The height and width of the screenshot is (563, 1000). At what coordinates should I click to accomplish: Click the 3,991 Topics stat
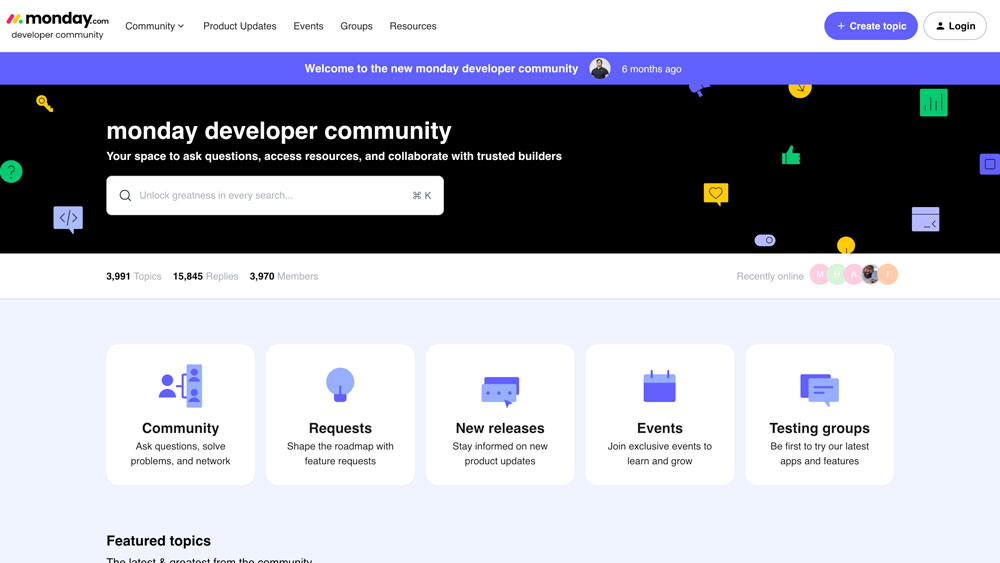click(x=133, y=276)
